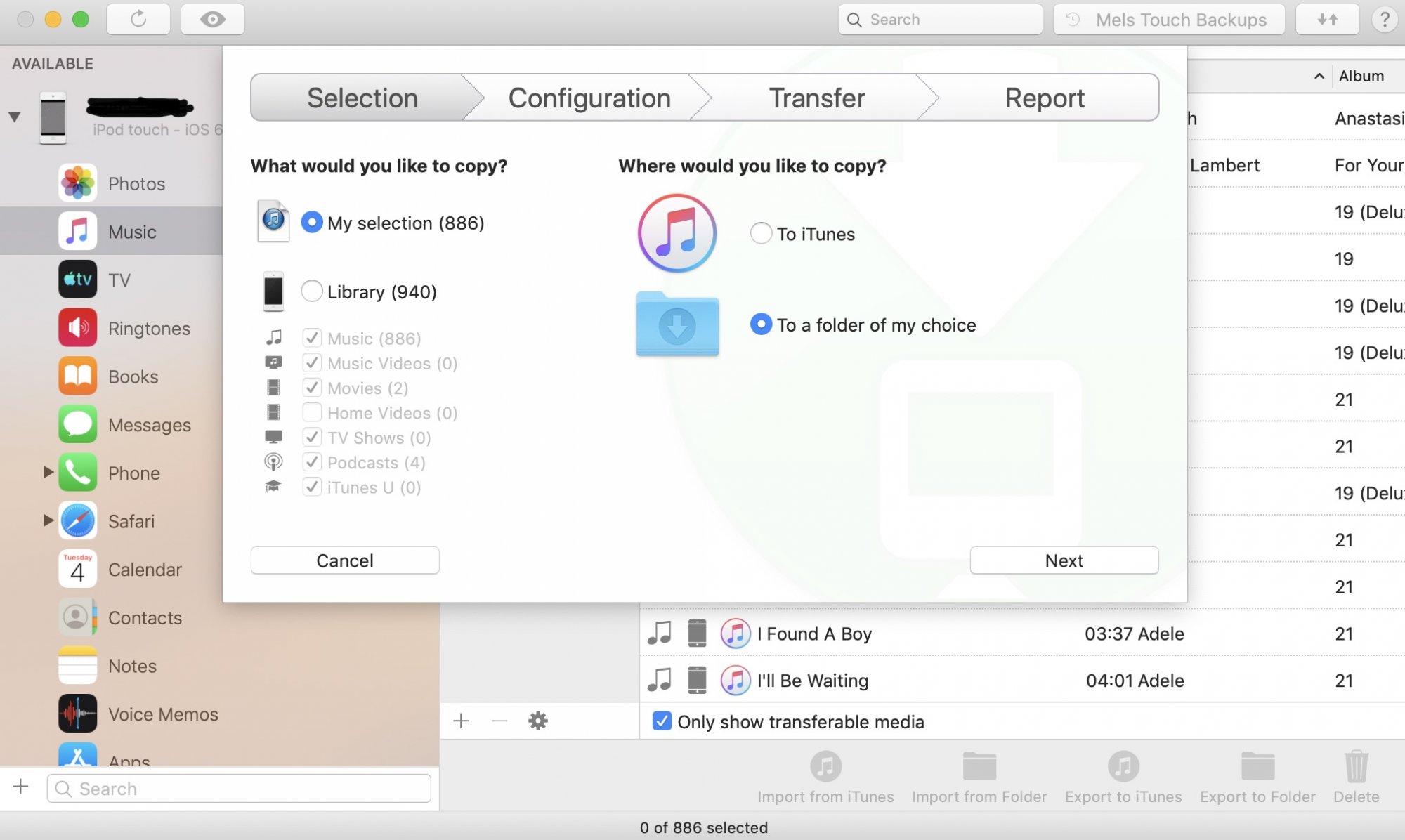Click the Cancel button

coord(345,560)
